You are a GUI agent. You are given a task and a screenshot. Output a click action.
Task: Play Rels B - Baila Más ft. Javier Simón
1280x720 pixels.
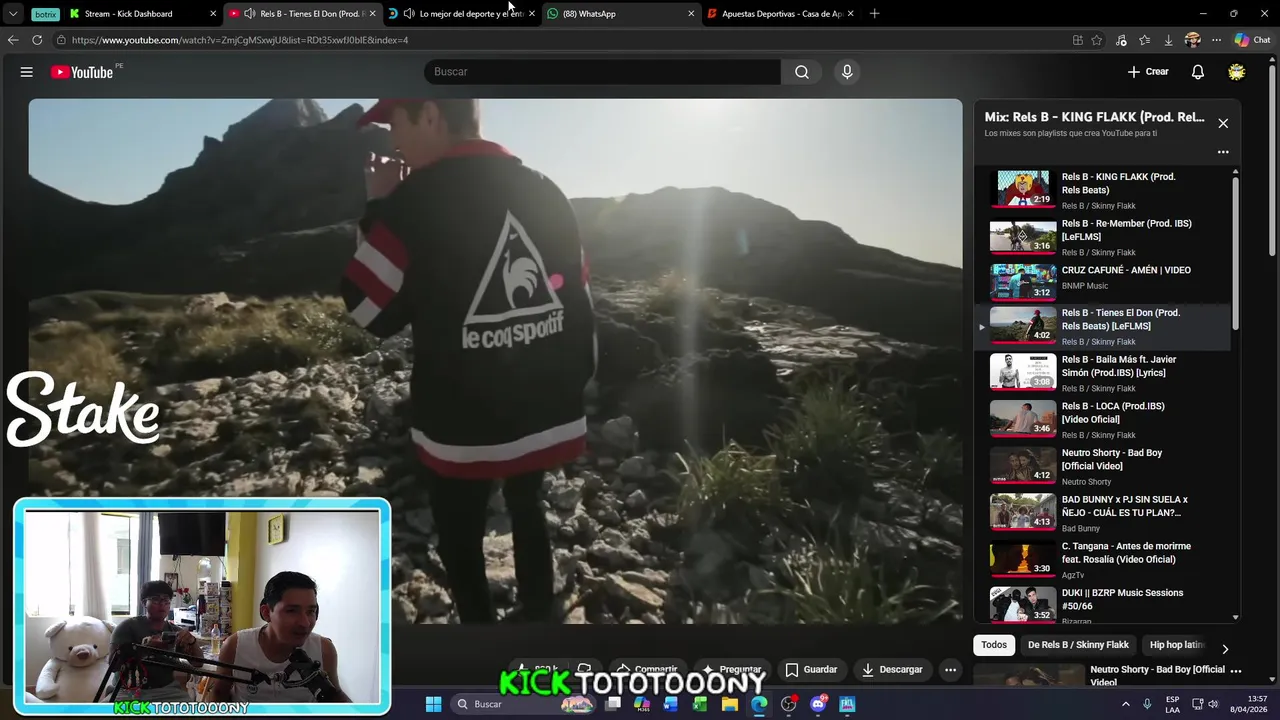click(x=1102, y=372)
